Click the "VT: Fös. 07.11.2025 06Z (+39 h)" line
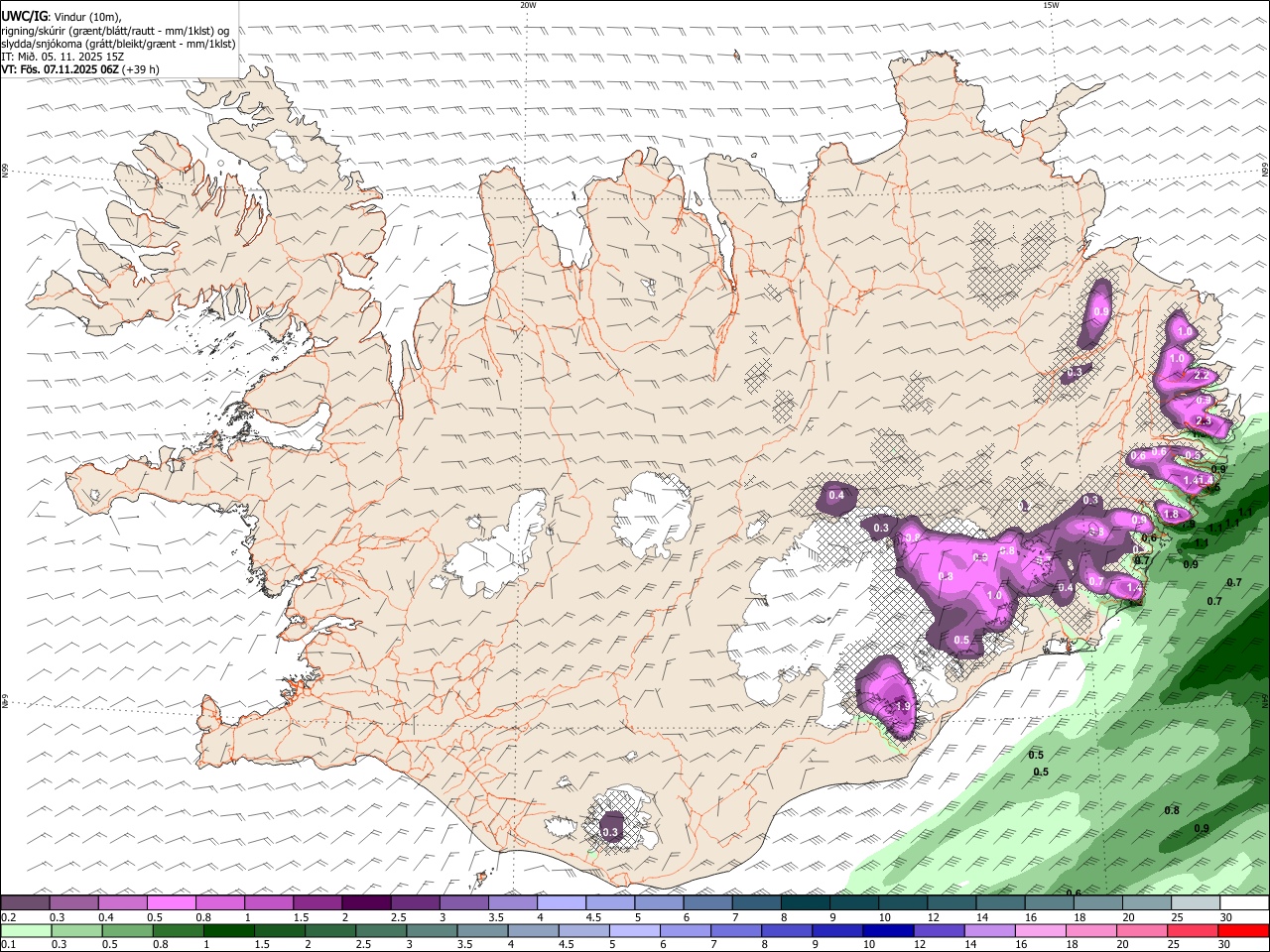The image size is (1270, 952). 80,69
